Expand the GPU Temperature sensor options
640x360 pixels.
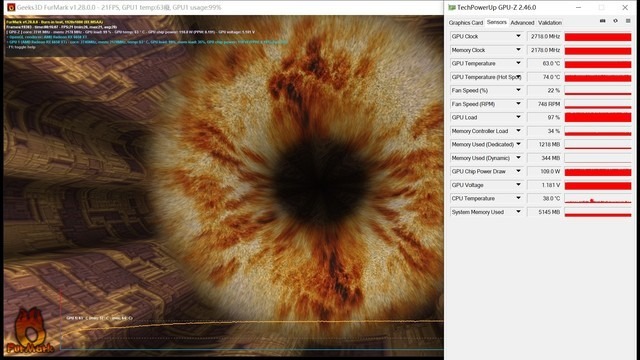coord(518,63)
